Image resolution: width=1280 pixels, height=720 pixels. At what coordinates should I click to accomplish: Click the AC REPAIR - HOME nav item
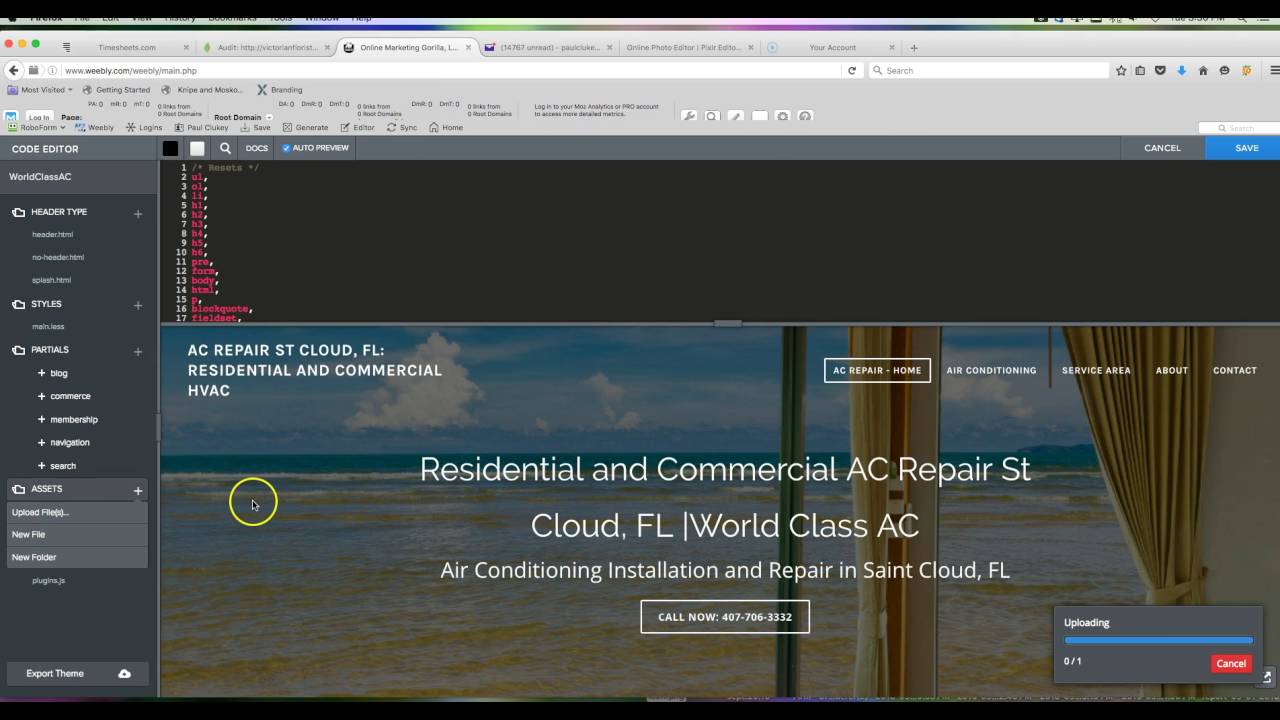877,370
